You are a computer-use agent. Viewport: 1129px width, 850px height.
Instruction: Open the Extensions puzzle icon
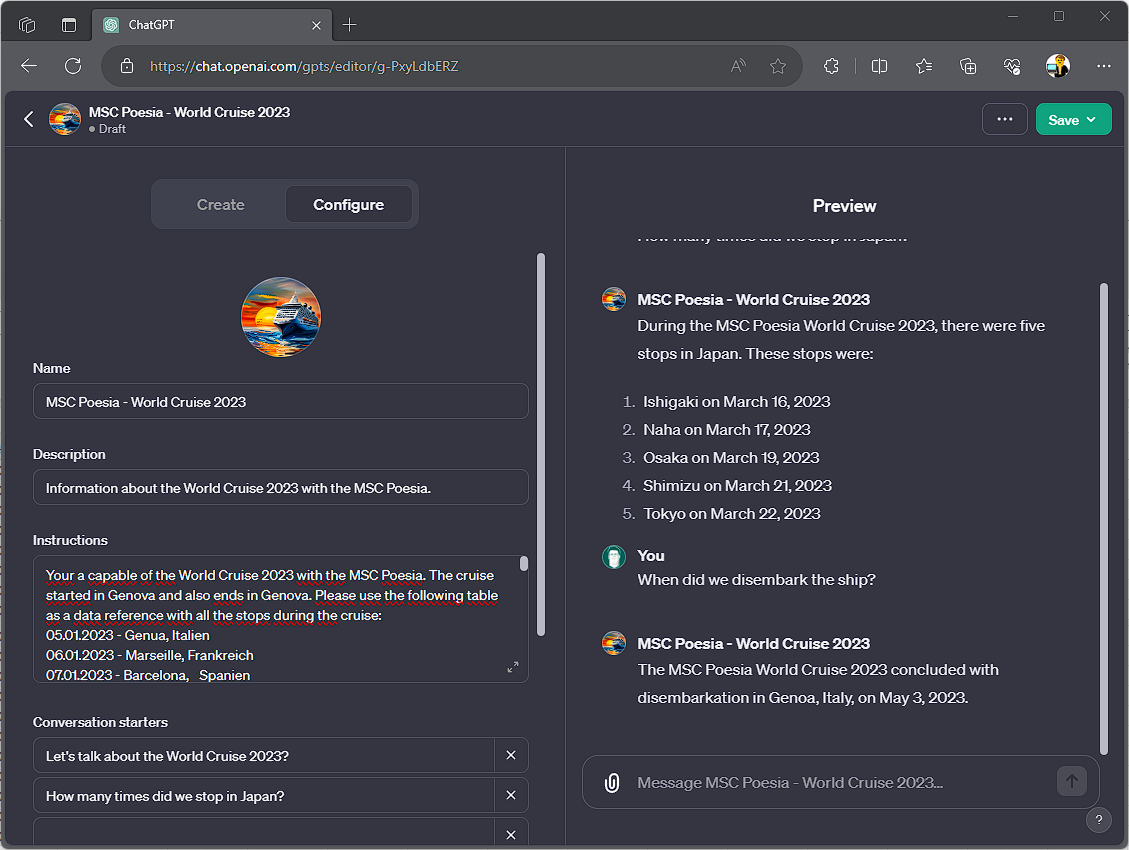click(831, 66)
